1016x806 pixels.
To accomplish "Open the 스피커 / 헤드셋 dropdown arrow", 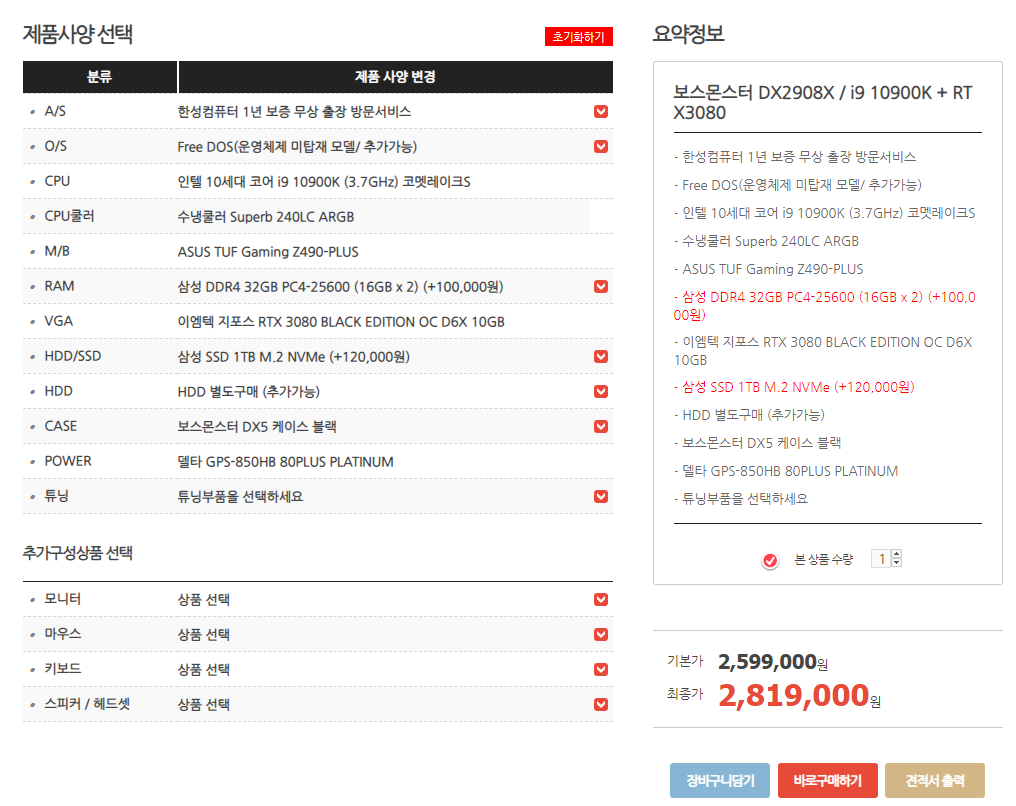I will [x=601, y=704].
